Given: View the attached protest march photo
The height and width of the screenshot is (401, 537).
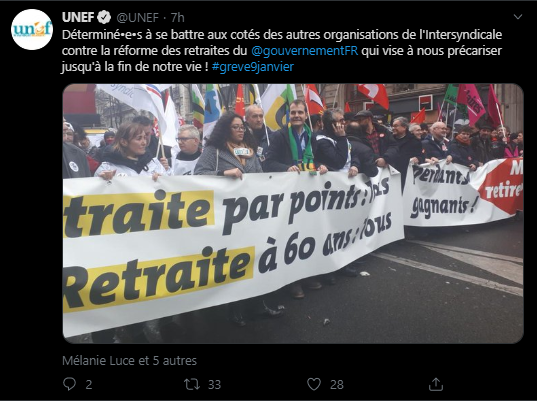Looking at the screenshot, I should coord(293,214).
